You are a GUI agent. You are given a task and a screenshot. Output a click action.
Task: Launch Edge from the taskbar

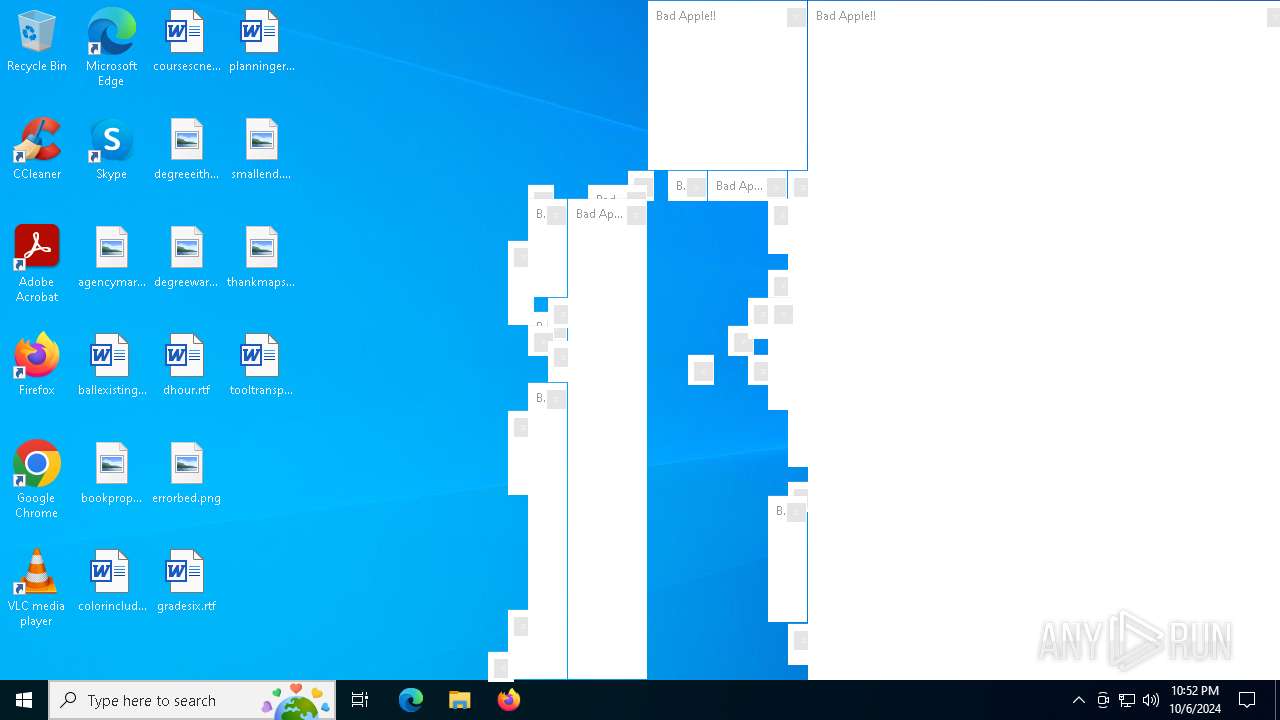click(x=411, y=700)
